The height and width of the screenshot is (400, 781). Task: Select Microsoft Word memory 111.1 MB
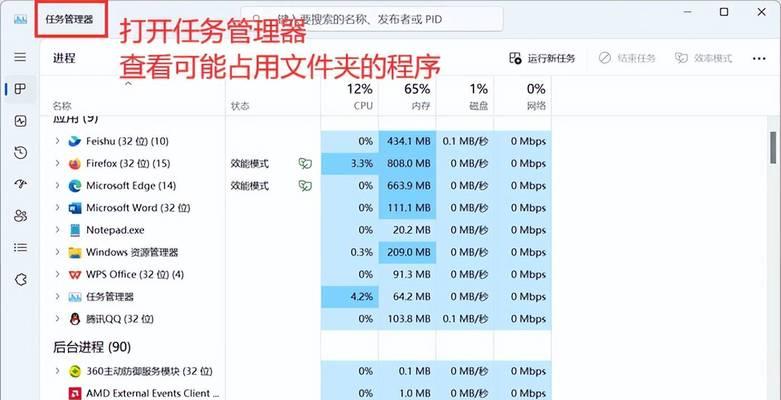click(409, 208)
